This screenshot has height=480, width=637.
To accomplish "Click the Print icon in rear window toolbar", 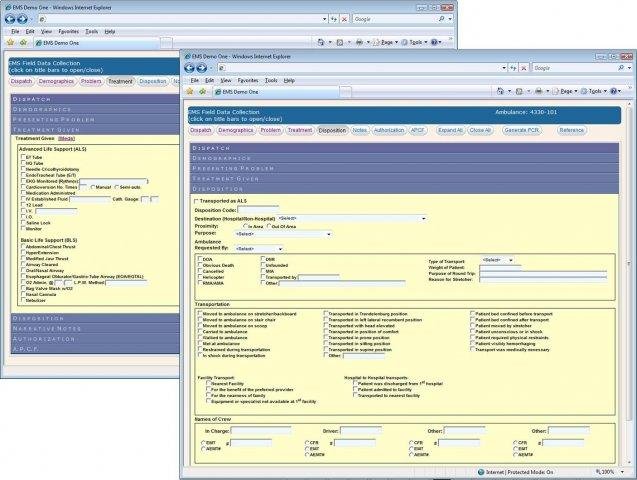I will 359,42.
